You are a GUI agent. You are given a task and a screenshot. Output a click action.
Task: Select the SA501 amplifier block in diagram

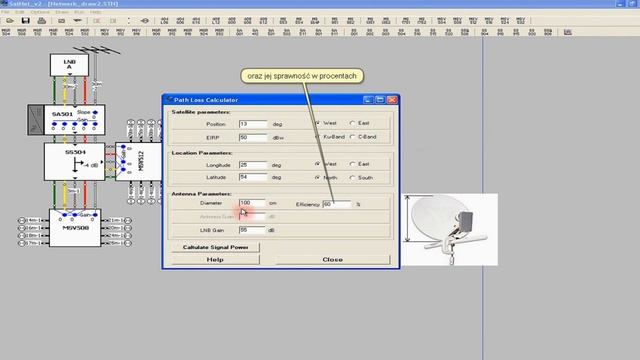(74, 120)
